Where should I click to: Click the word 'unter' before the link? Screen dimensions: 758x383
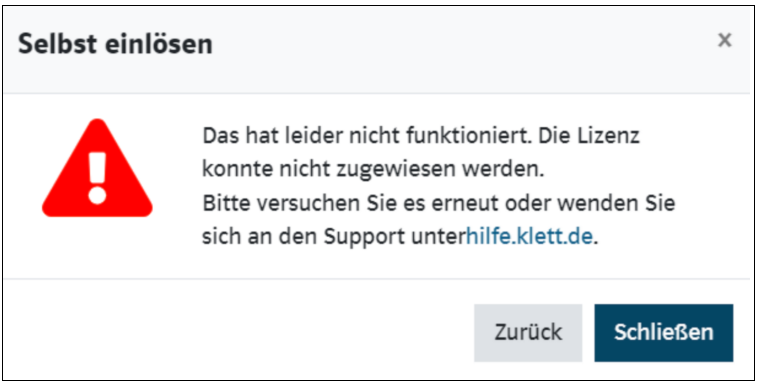[438, 237]
